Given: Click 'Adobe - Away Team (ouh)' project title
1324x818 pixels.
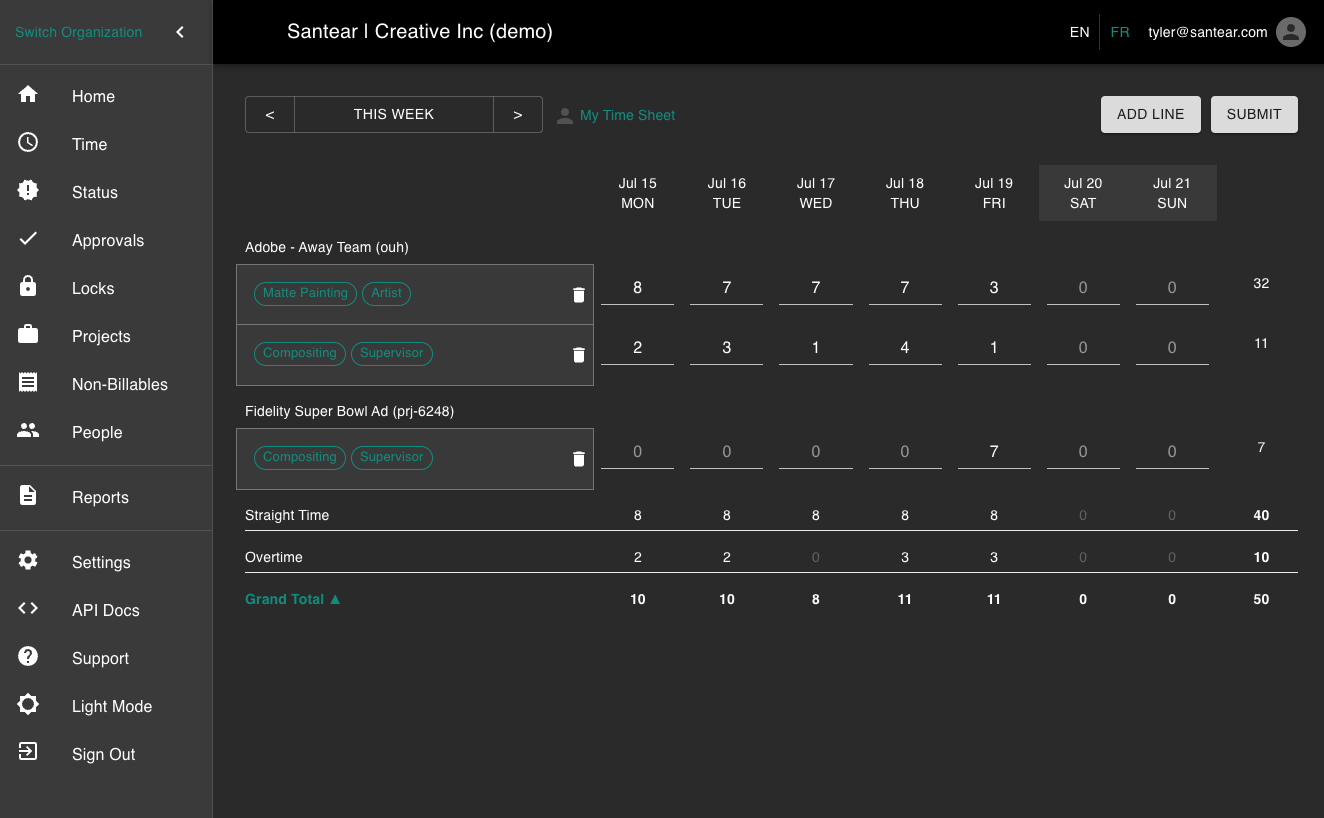Looking at the screenshot, I should pyautogui.click(x=327, y=247).
